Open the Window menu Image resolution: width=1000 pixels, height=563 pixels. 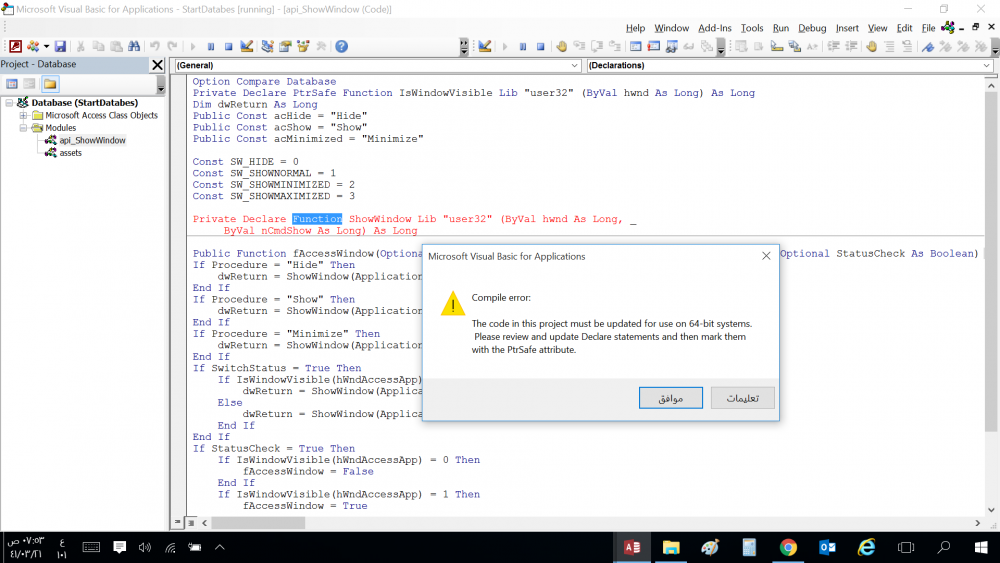[672, 28]
